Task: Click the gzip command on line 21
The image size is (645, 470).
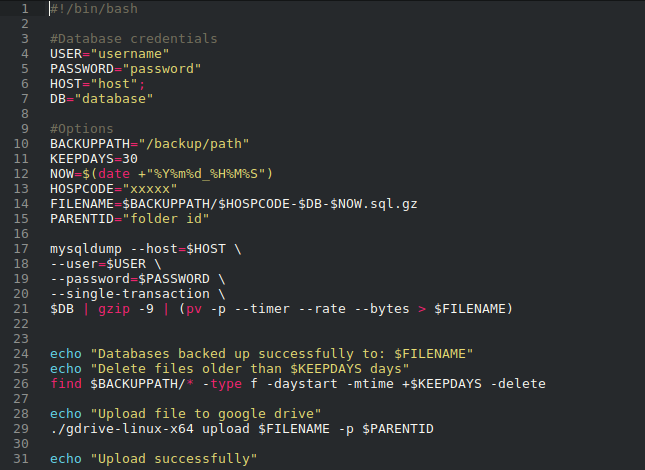Action: (114, 309)
